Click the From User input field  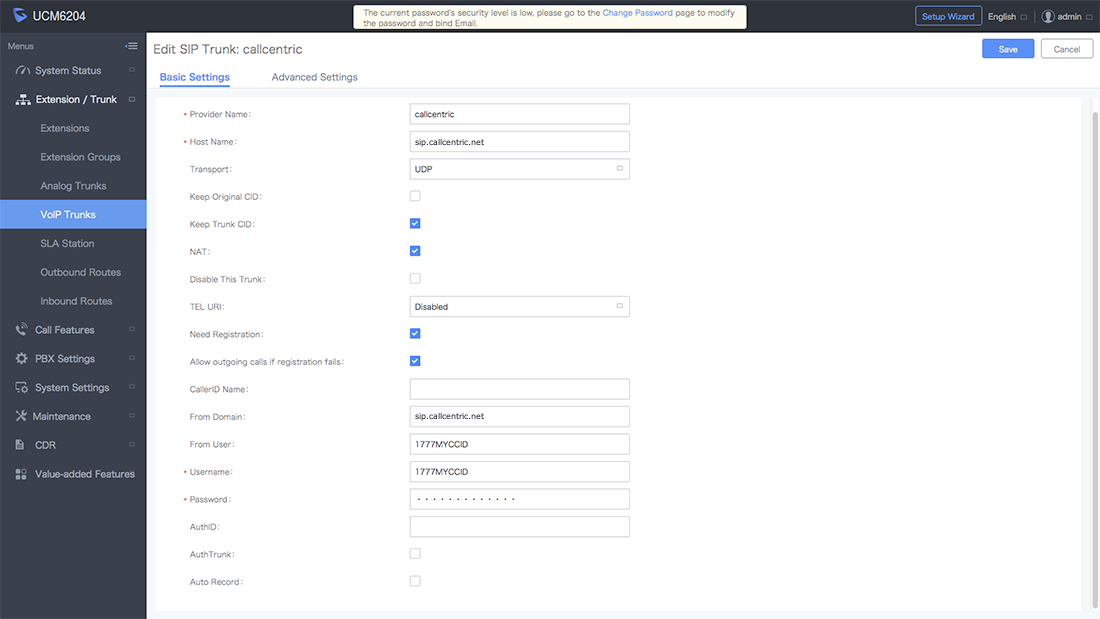click(519, 444)
